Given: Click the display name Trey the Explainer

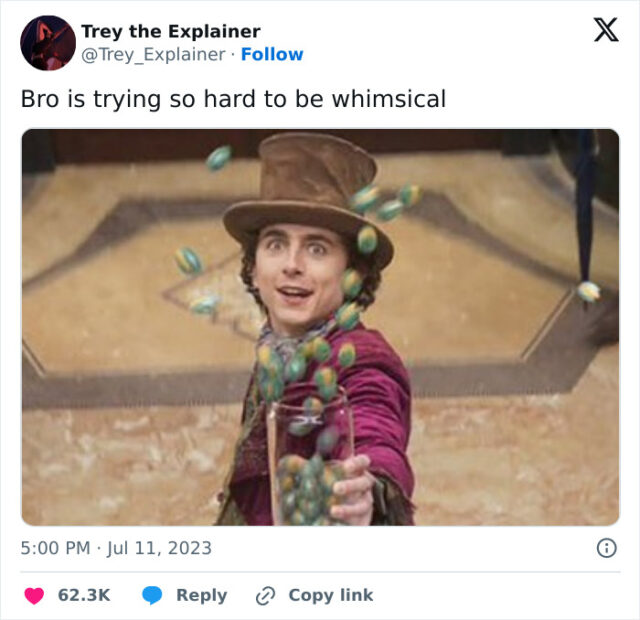Looking at the screenshot, I should [170, 31].
